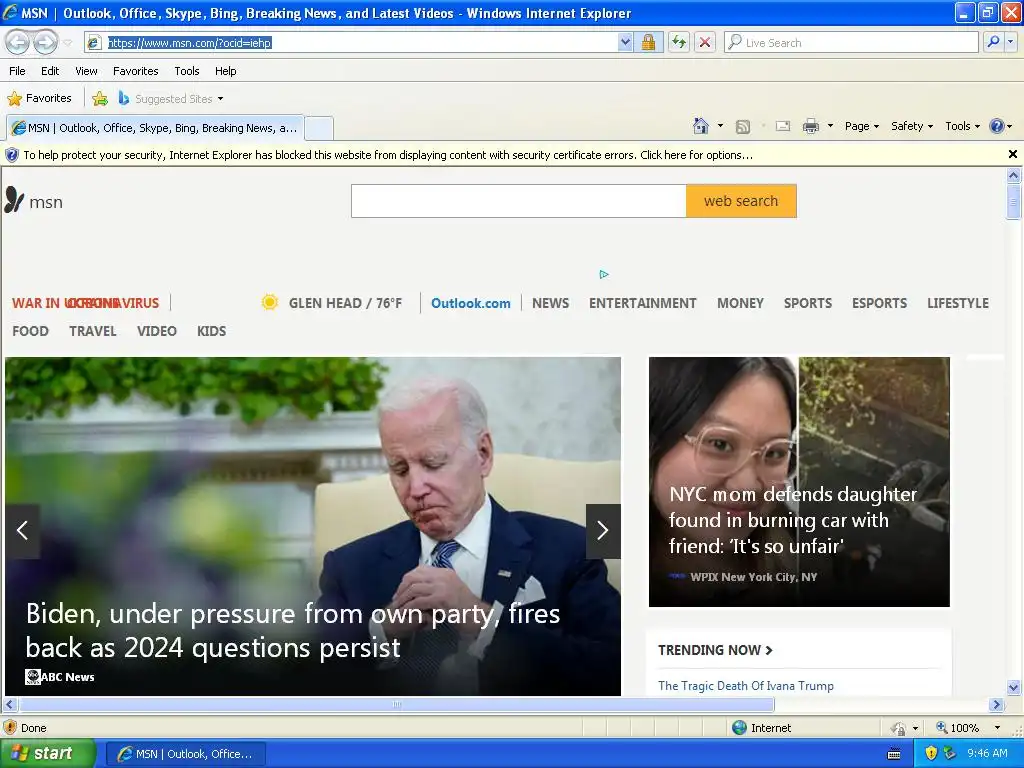Viewport: 1024px width, 768px height.
Task: Open the Safety command menu
Action: tap(912, 126)
